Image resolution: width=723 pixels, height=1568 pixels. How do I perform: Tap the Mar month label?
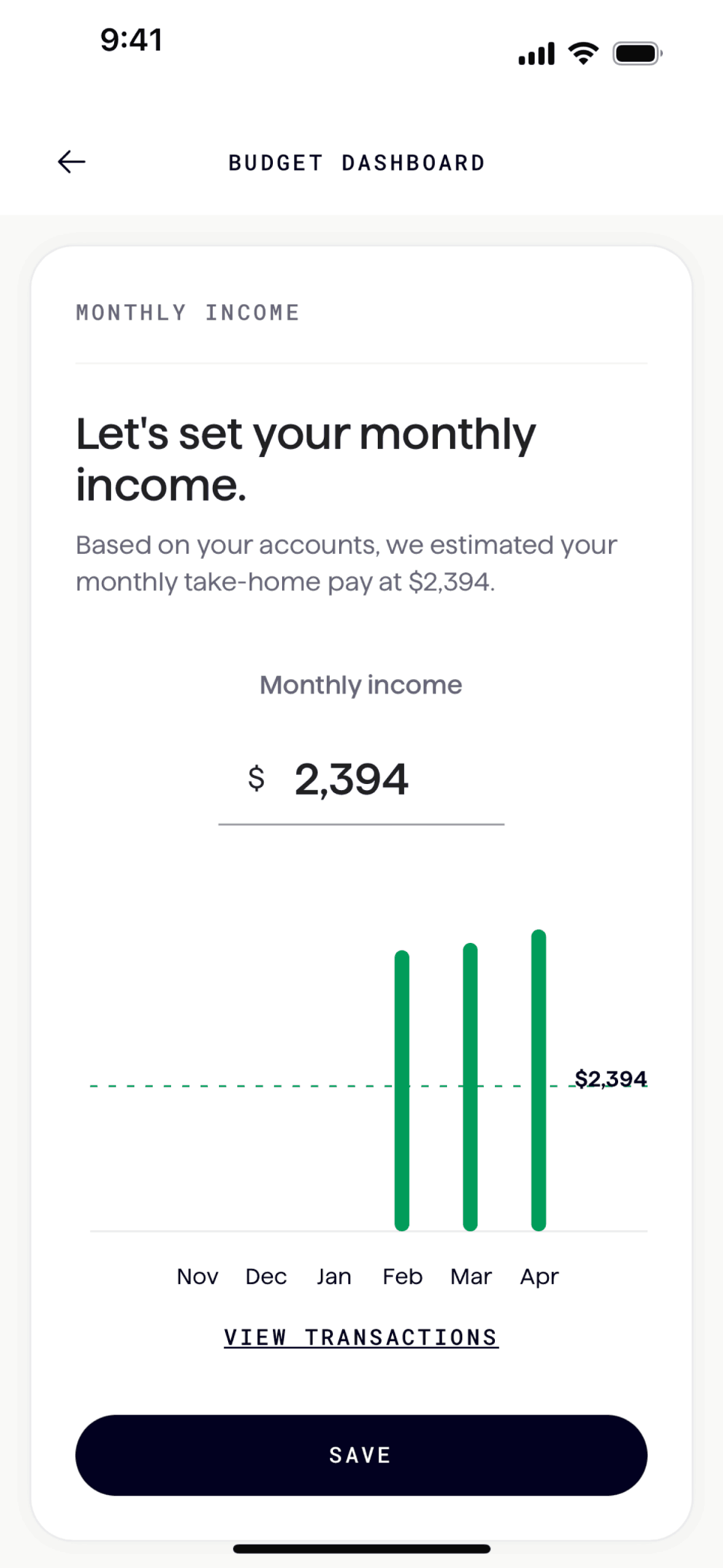(471, 1277)
